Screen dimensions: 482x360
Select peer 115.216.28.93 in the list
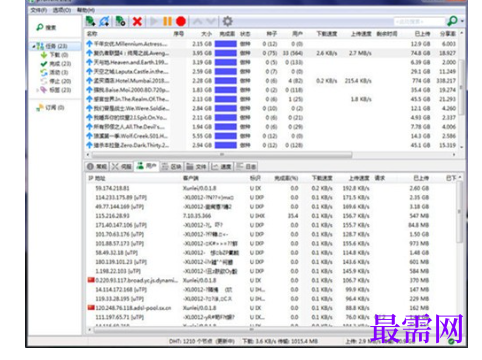(x=112, y=216)
